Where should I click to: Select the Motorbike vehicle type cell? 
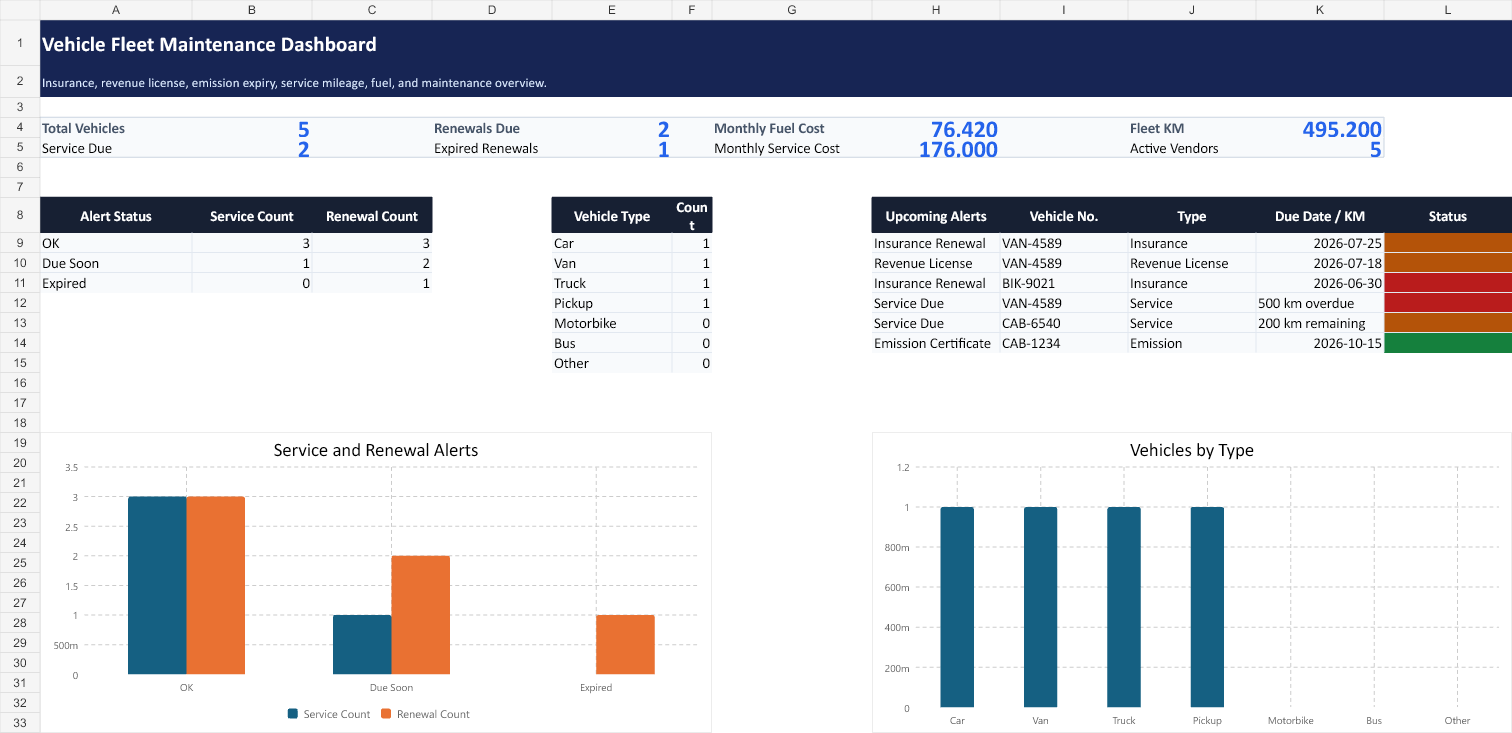612,323
